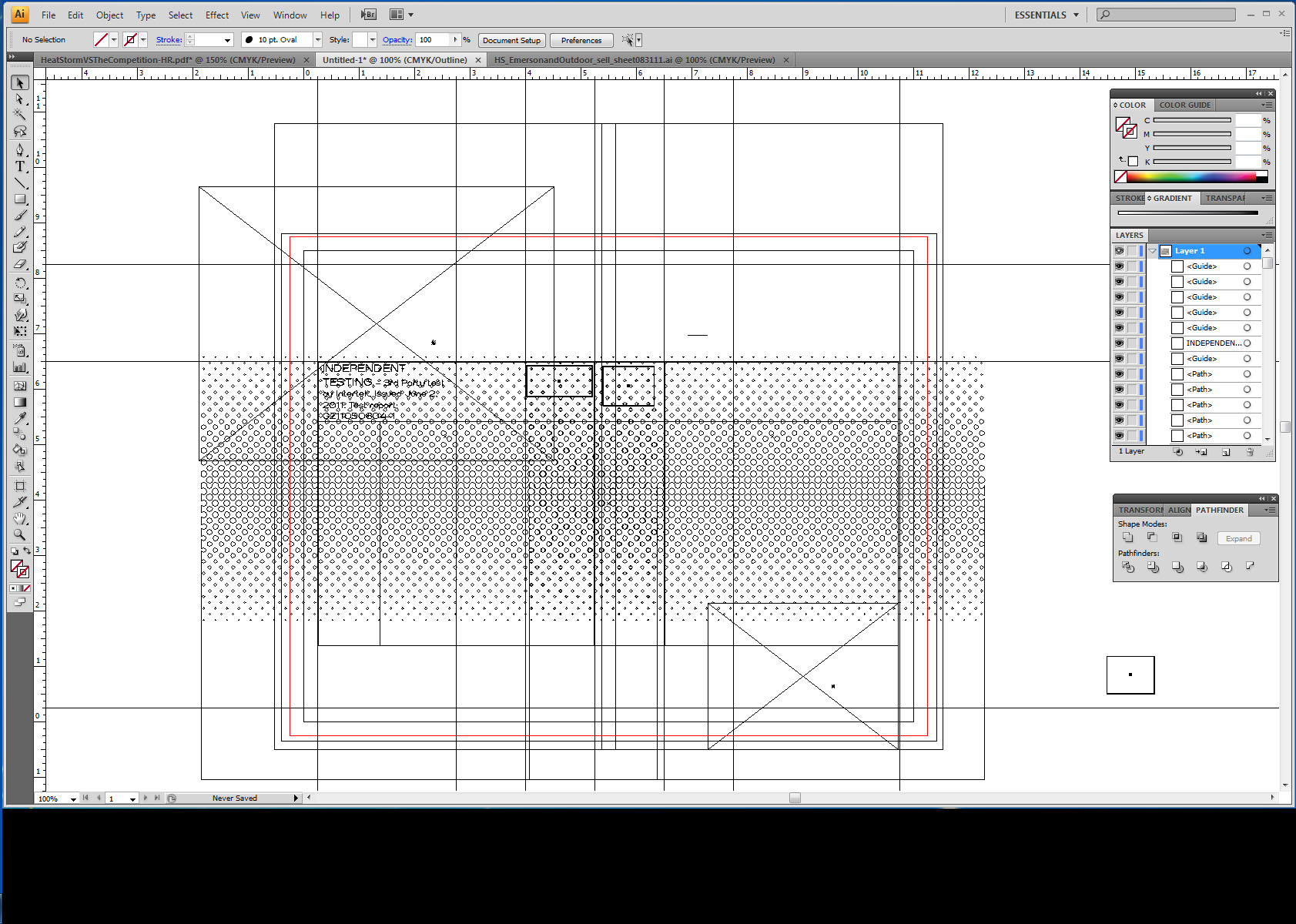1296x924 pixels.
Task: Switch to HS_EmersonandOutdoor_sell_sheet083111.ai tab
Action: 635,60
